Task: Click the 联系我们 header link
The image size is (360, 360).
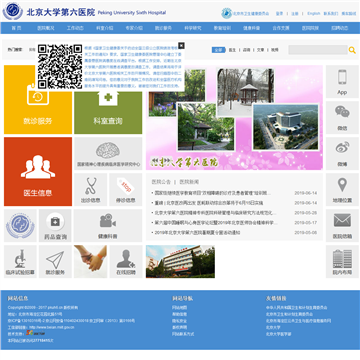Action: pos(331,14)
